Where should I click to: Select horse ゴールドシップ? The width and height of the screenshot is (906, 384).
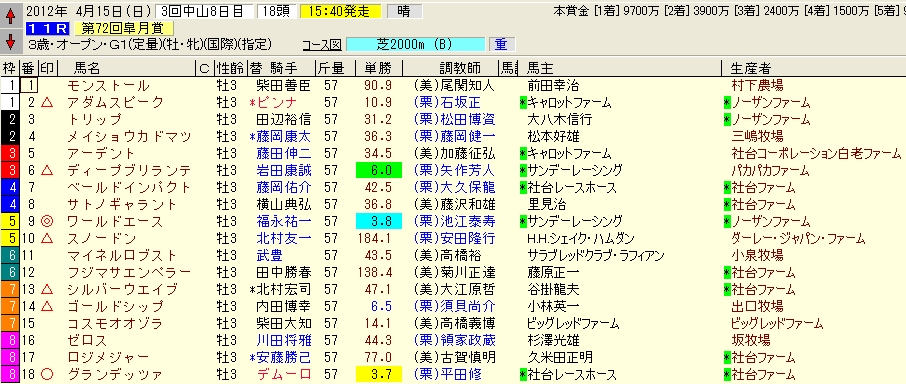click(x=115, y=305)
